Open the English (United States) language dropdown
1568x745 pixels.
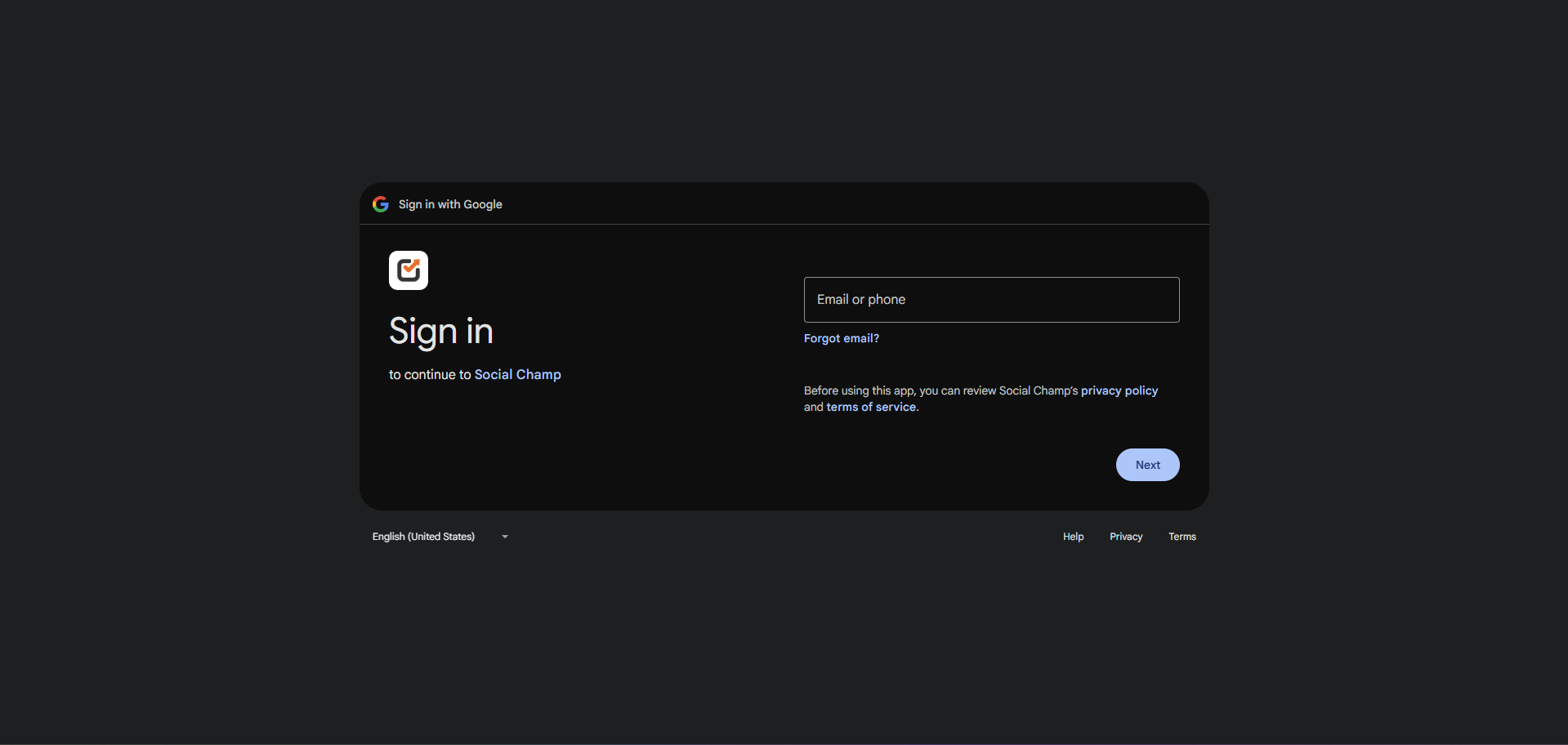(441, 537)
